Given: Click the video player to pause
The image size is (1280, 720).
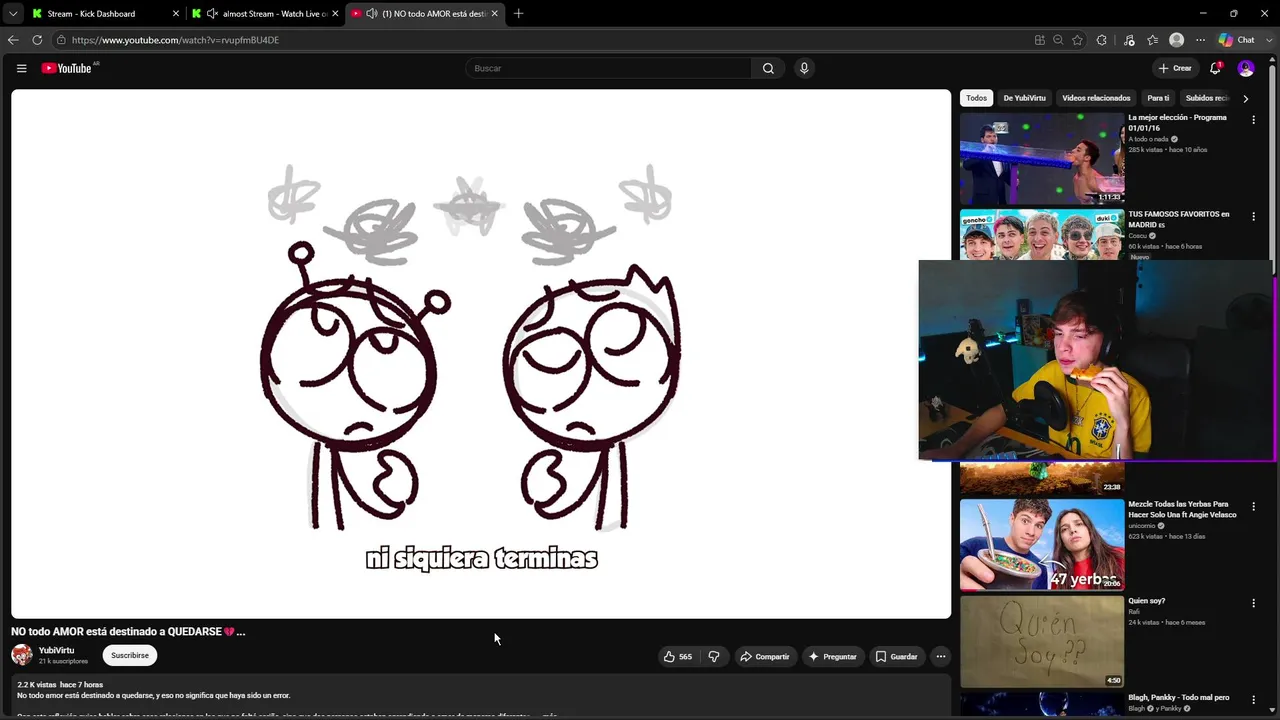Looking at the screenshot, I should click(481, 354).
